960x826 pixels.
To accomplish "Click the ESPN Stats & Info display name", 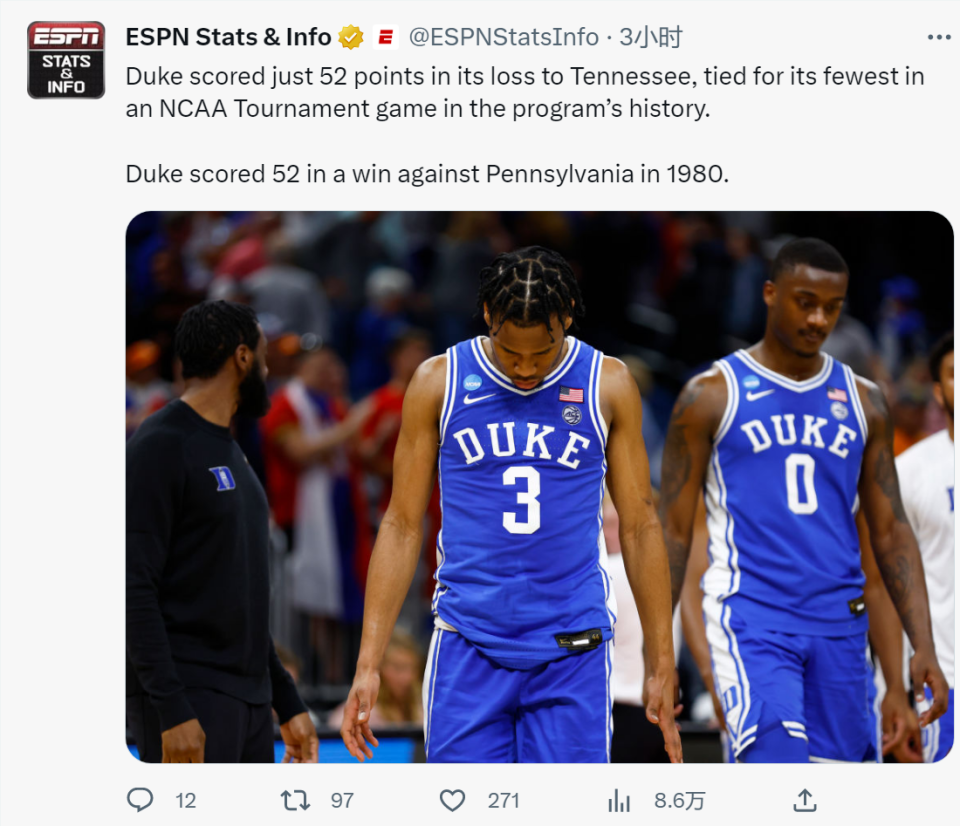I will pyautogui.click(x=228, y=38).
